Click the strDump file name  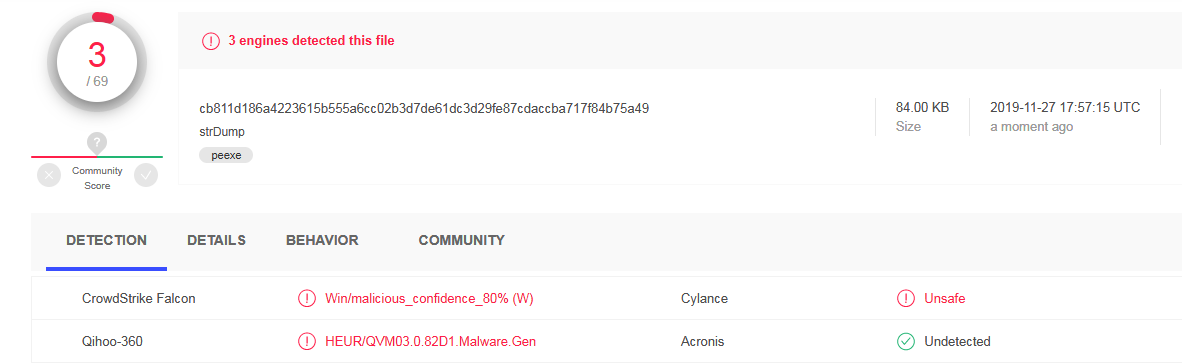click(x=222, y=132)
